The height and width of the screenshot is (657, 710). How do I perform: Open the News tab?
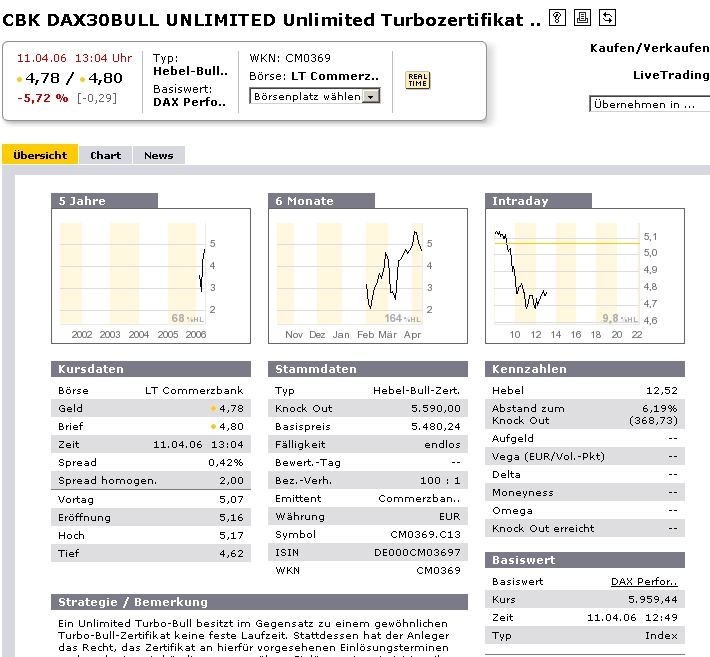(x=158, y=155)
